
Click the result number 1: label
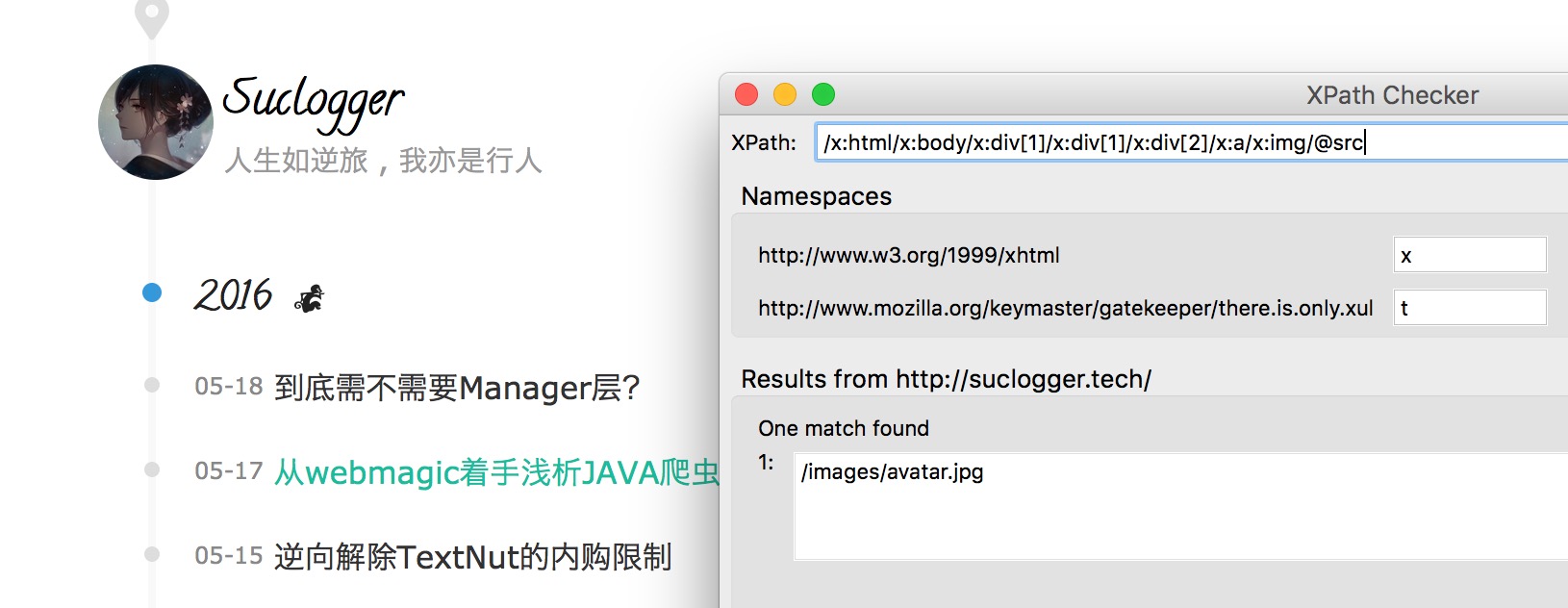(x=766, y=463)
